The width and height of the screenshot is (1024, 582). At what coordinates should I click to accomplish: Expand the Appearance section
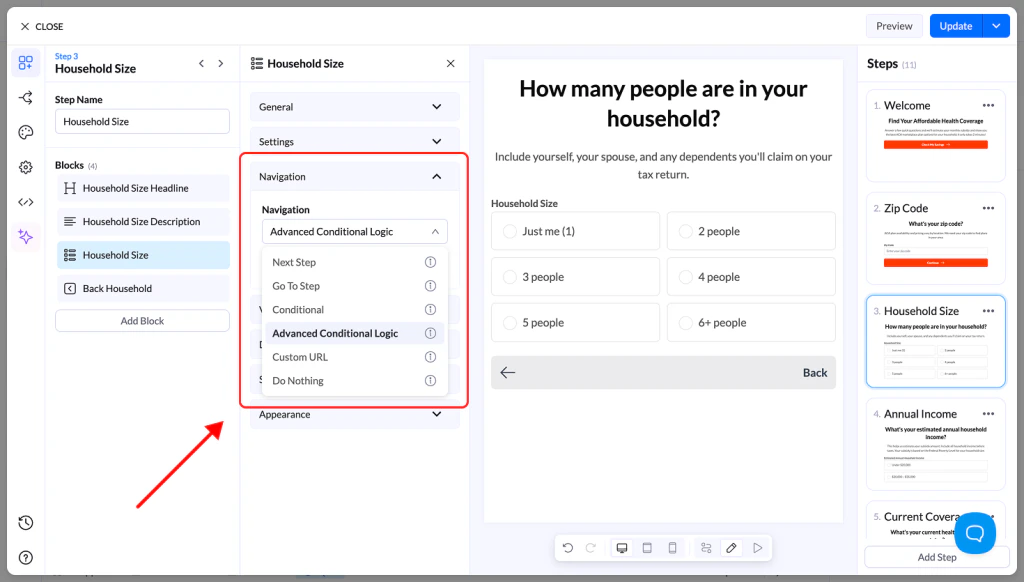pos(355,414)
